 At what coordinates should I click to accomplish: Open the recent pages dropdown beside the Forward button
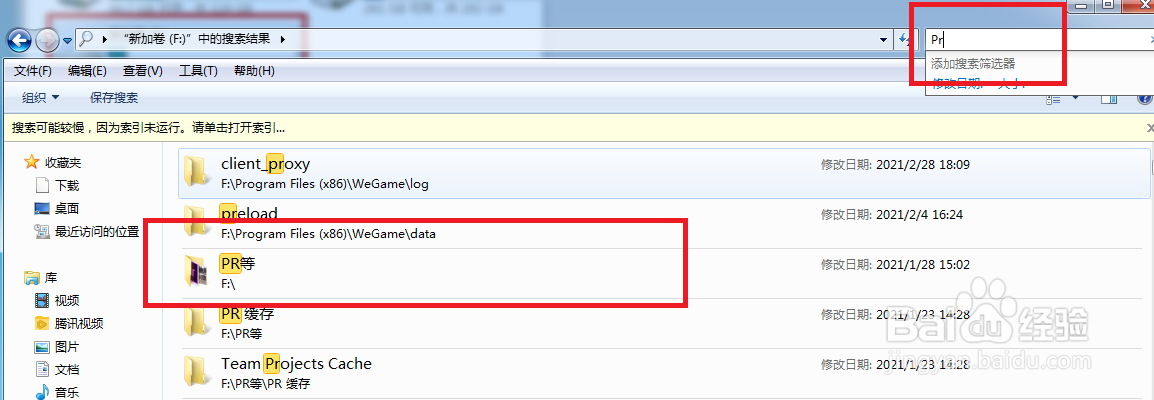point(68,40)
